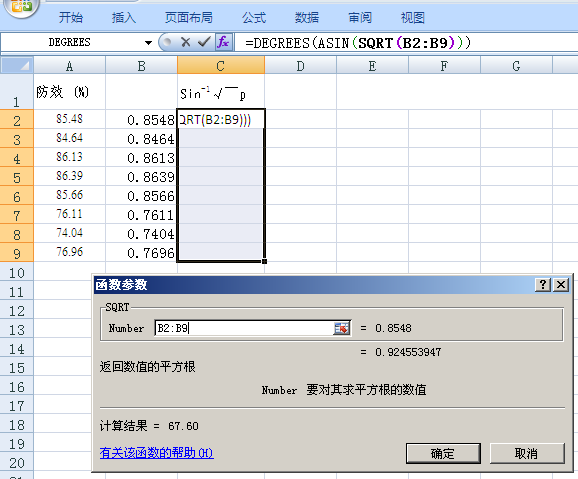Switch to 页面布局 tab
This screenshot has height=479, width=578.
188,17
